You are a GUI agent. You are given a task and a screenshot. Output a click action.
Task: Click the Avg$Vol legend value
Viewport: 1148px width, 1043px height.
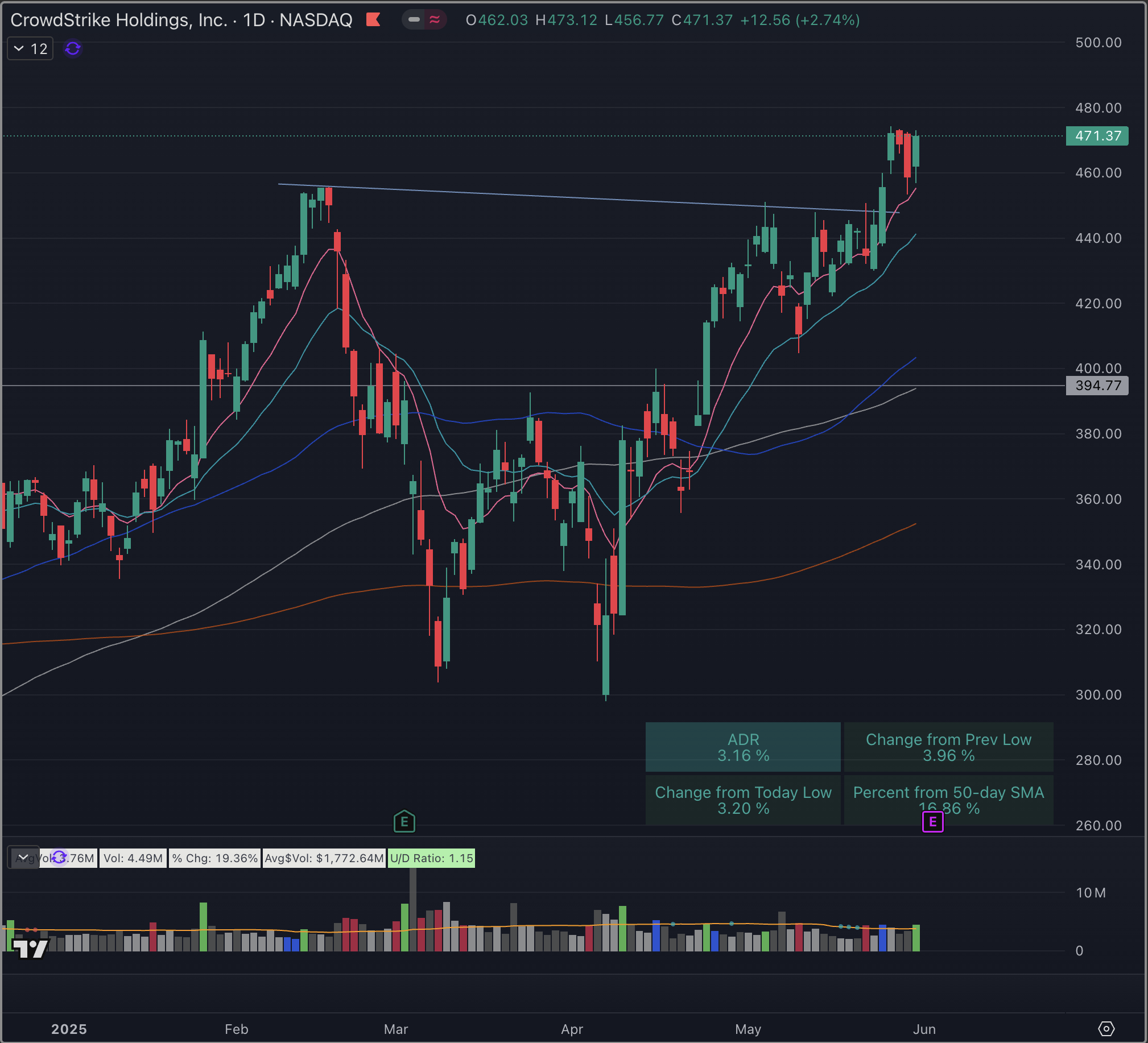point(323,858)
